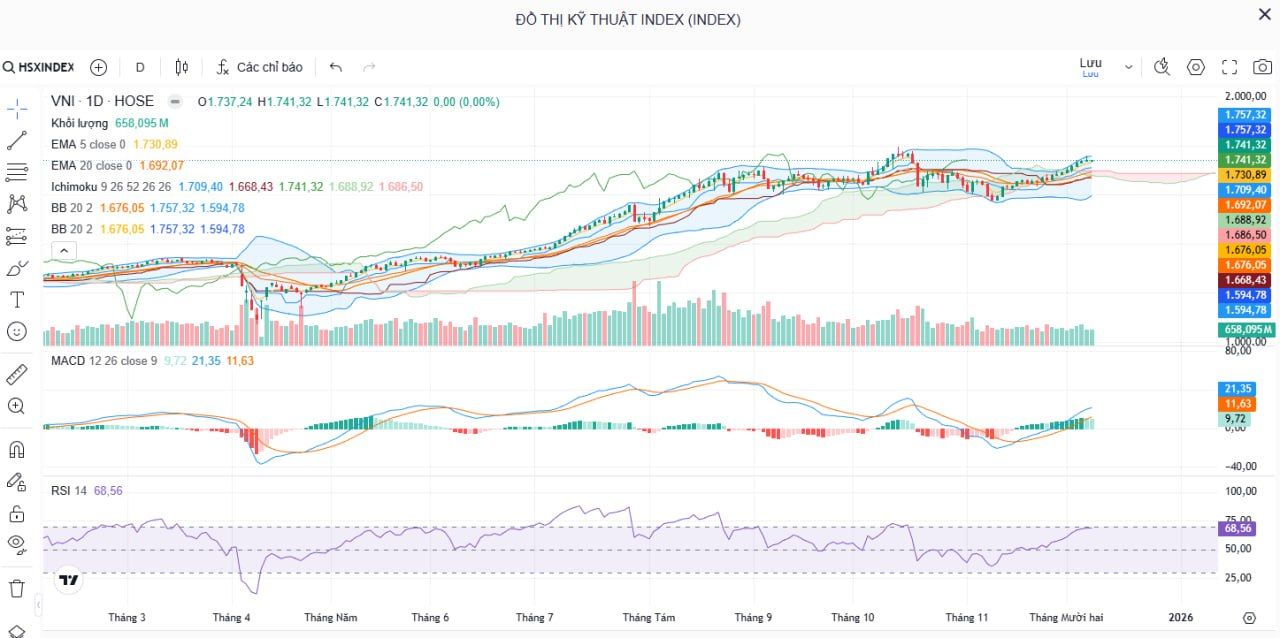Toggle hide all drawings eye icon
This screenshot has width=1280, height=638.
coord(17,543)
